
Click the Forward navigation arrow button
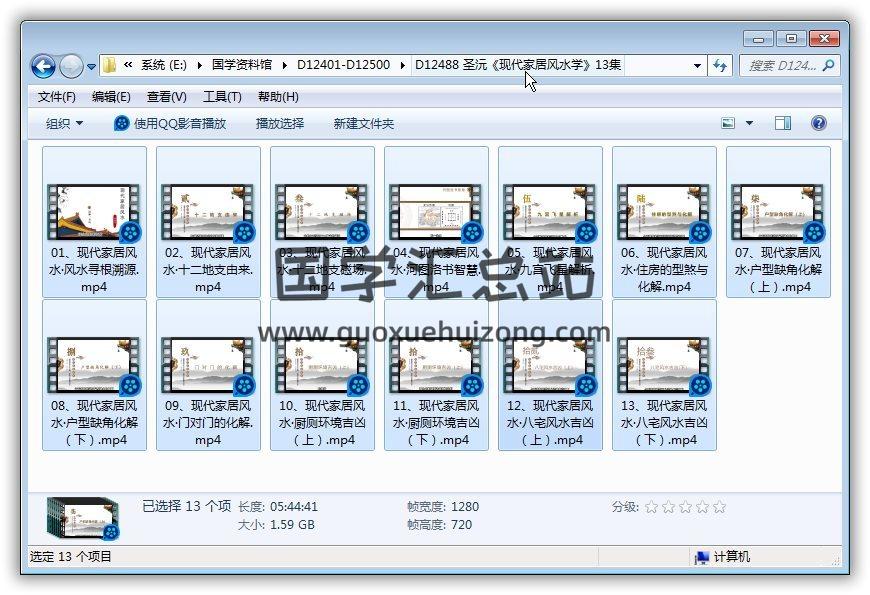(x=71, y=67)
